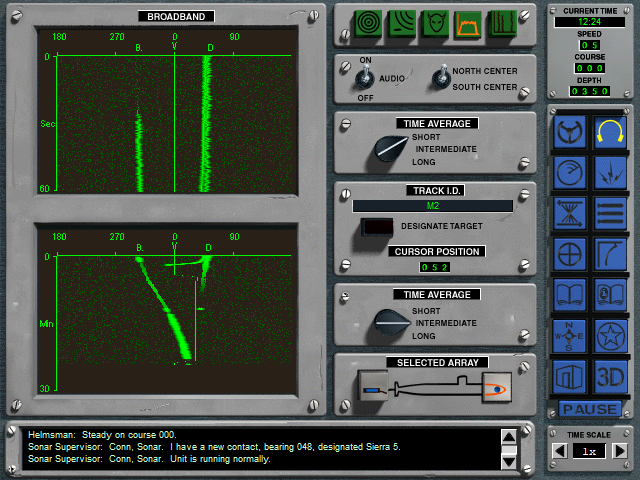Click the SELECTED ARRAY title label

(x=438, y=362)
